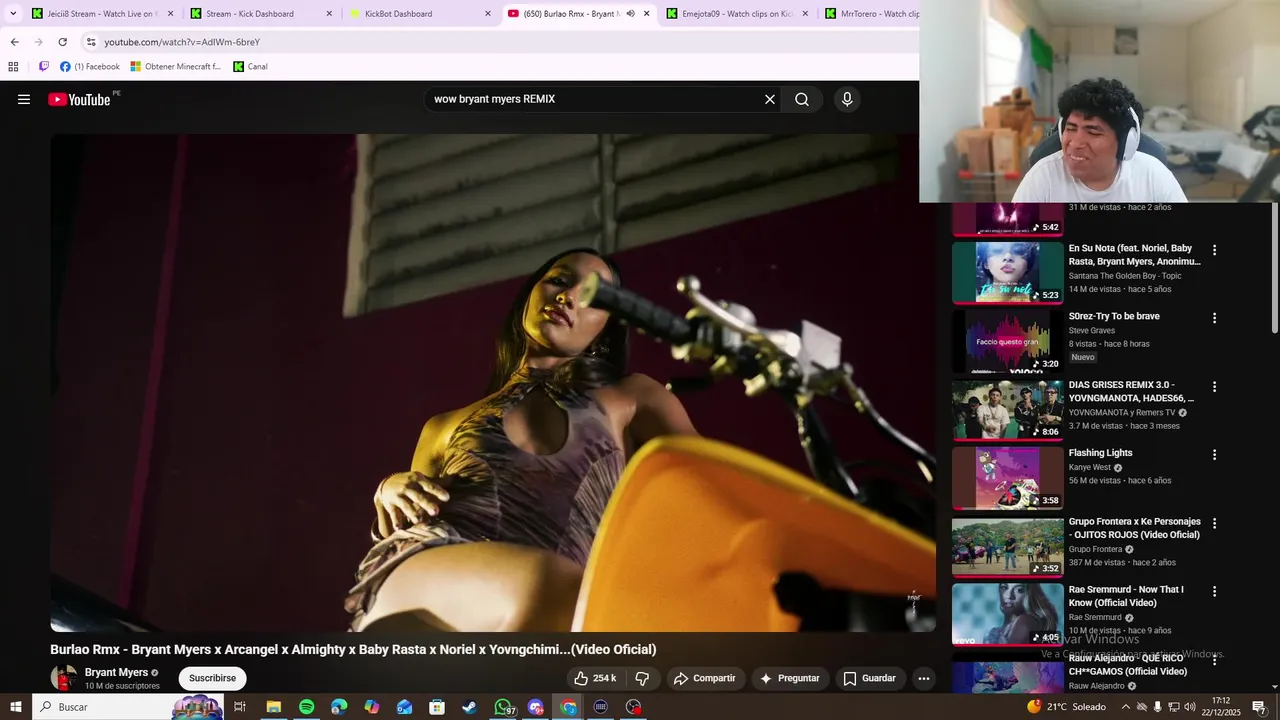Click the magnifier search button
The height and width of the screenshot is (720, 1280).
point(802,99)
